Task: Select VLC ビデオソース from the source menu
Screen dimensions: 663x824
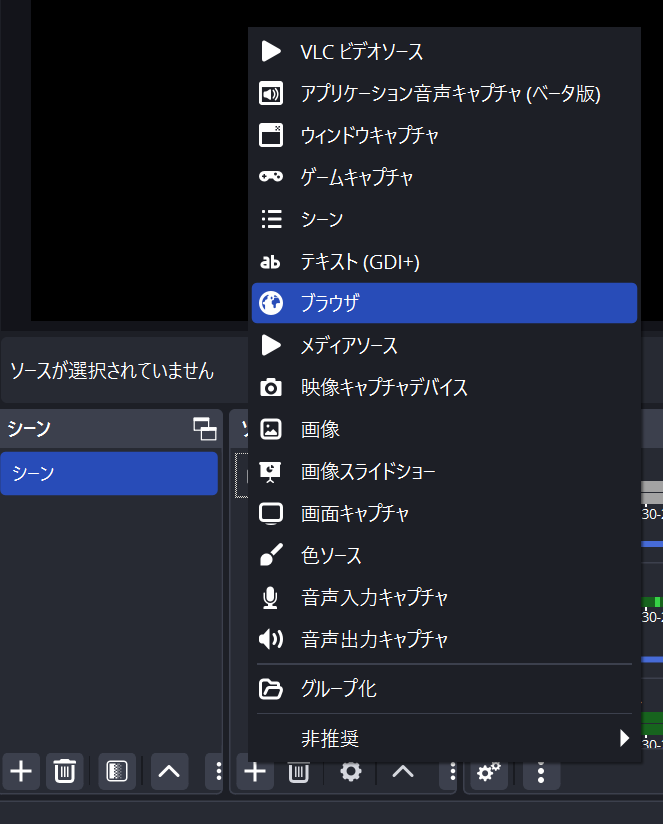Action: (x=444, y=52)
